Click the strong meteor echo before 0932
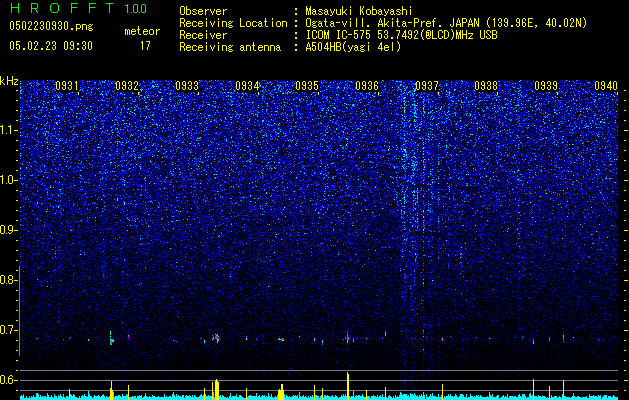 (x=111, y=339)
